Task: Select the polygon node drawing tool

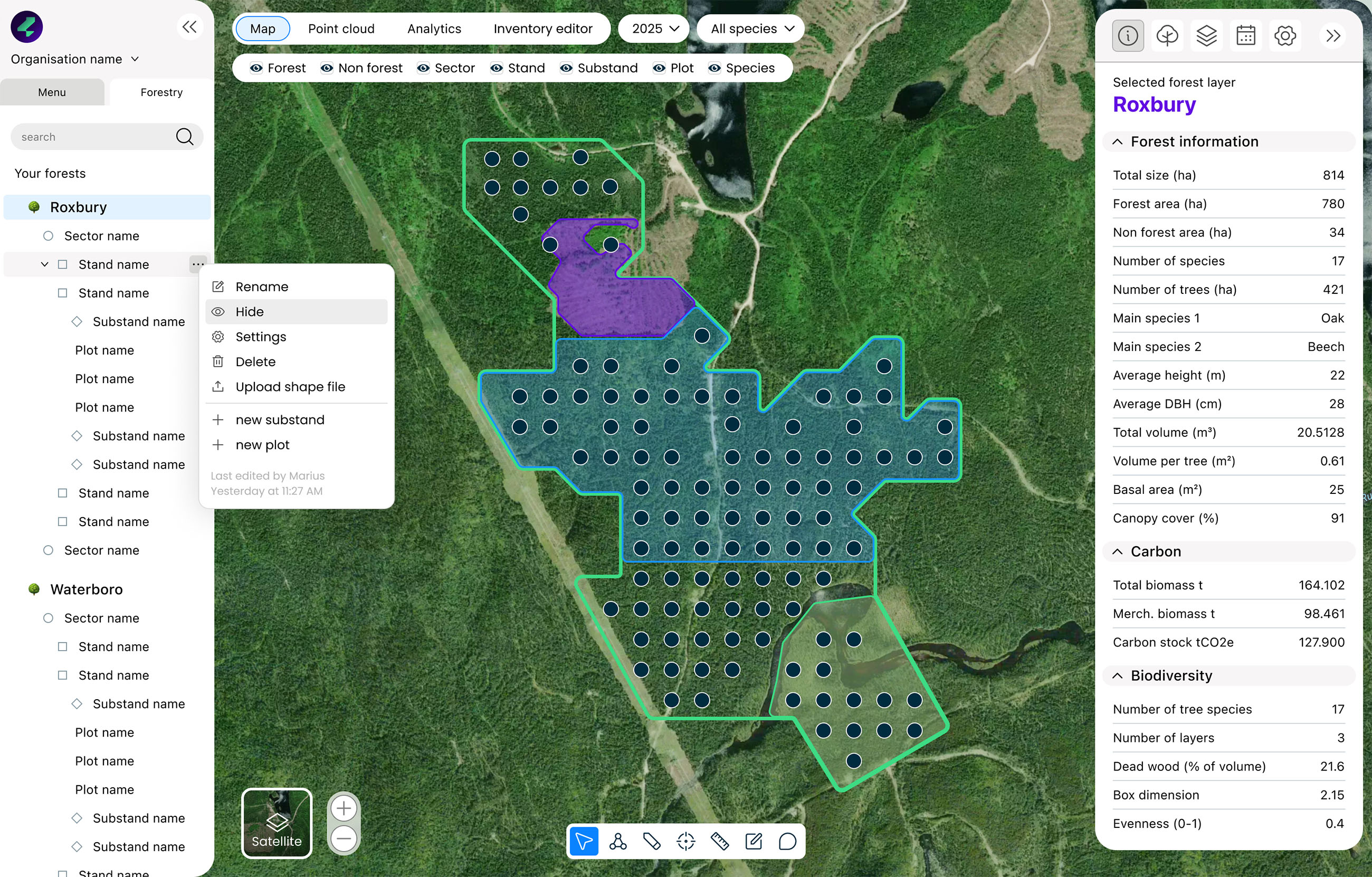Action: (617, 841)
